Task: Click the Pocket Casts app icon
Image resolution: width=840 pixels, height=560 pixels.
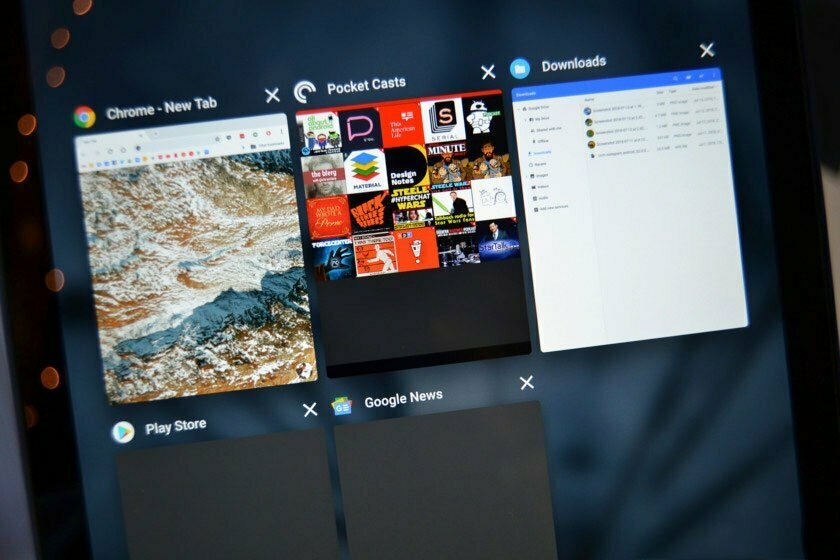Action: pos(305,92)
